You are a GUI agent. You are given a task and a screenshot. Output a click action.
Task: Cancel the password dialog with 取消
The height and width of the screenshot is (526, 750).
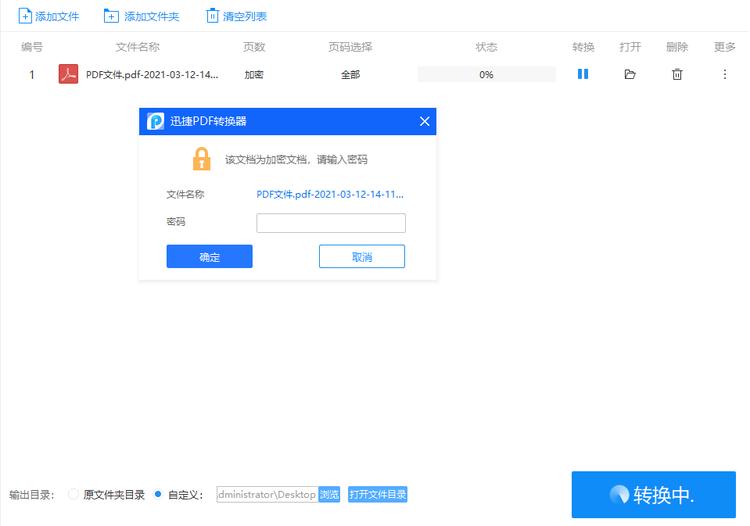362,256
